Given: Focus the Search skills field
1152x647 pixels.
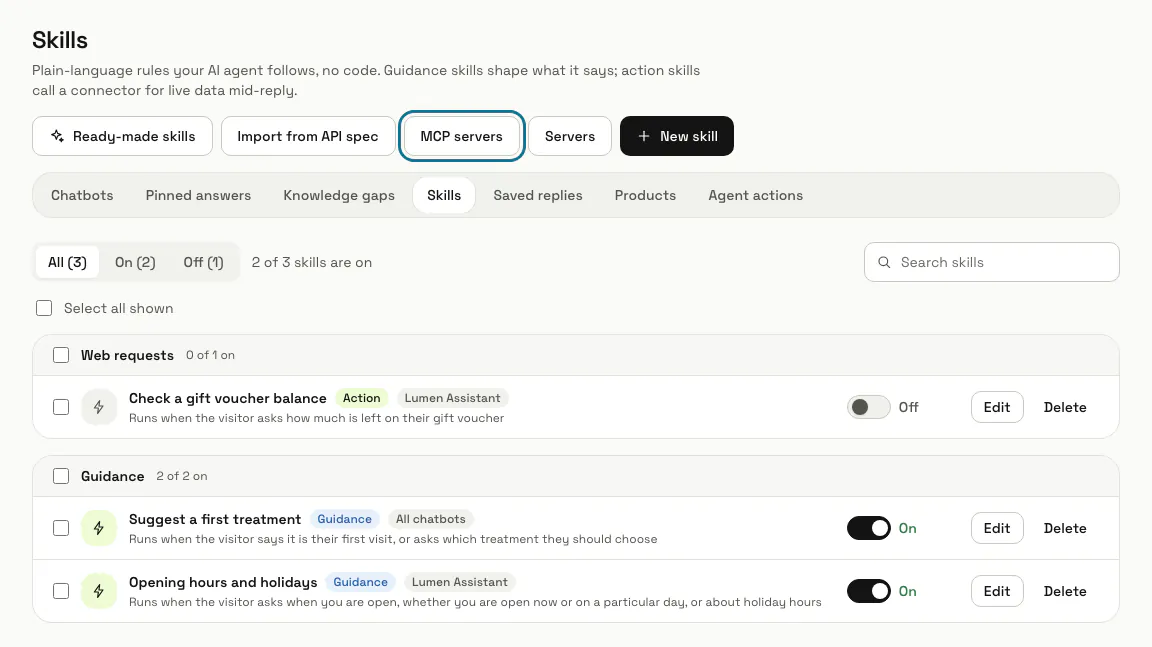Looking at the screenshot, I should [992, 262].
